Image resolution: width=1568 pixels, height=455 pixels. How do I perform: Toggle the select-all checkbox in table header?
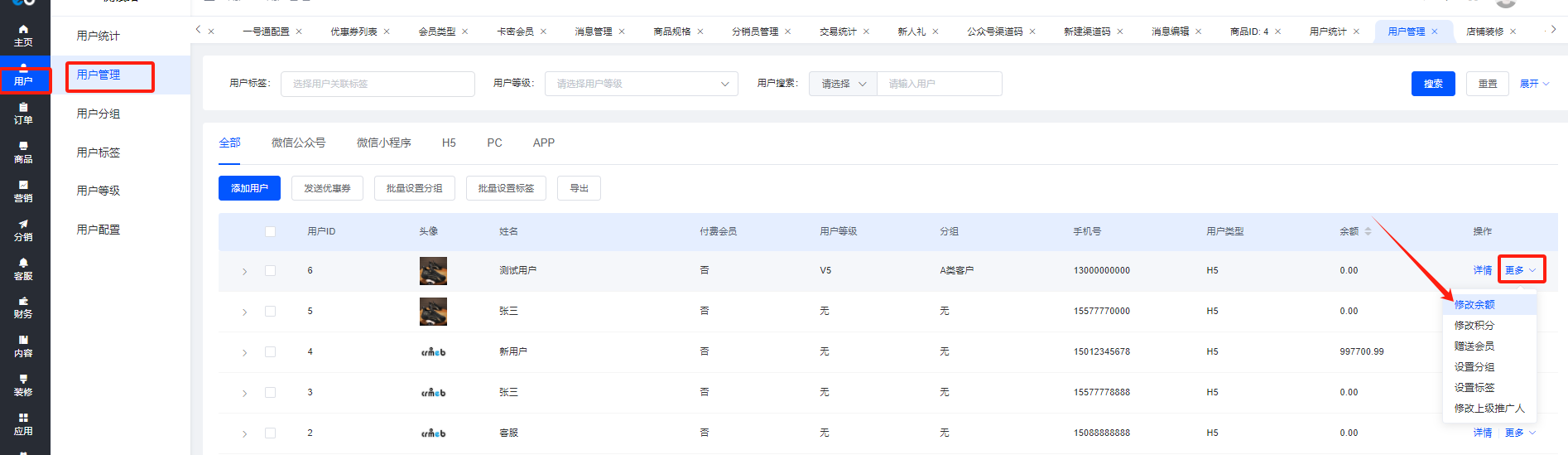click(x=270, y=232)
